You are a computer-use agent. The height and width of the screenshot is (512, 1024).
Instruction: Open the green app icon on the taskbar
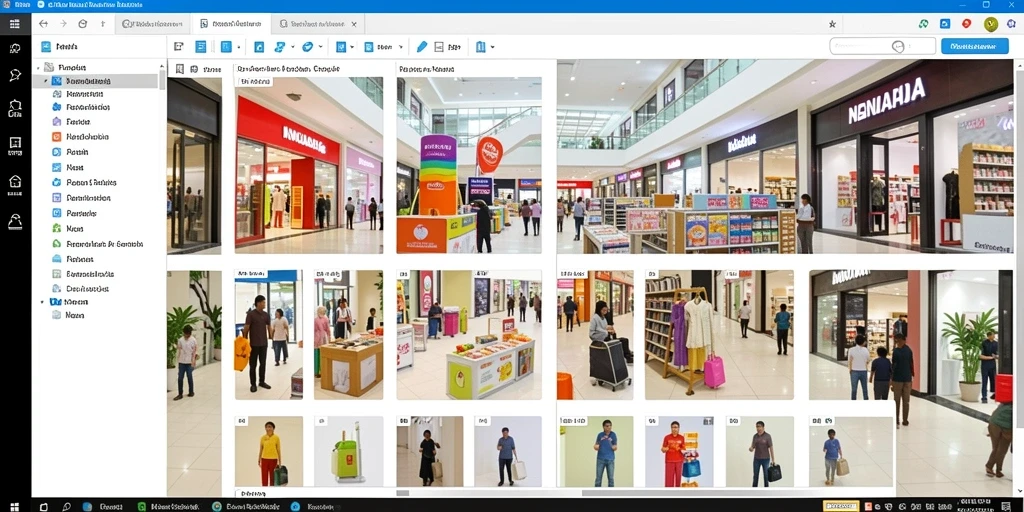142,506
